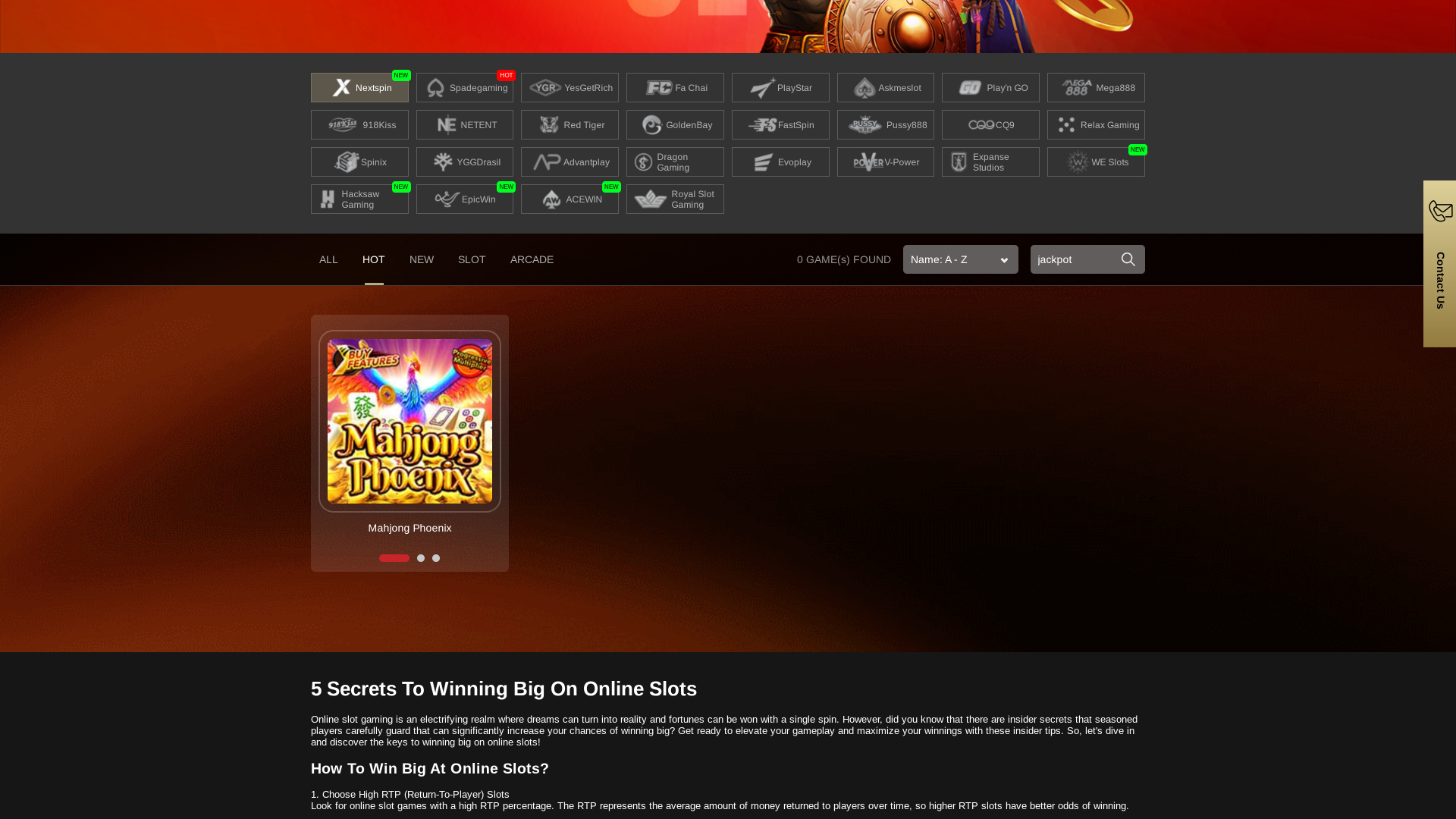Open the ALL games tab

(x=328, y=259)
